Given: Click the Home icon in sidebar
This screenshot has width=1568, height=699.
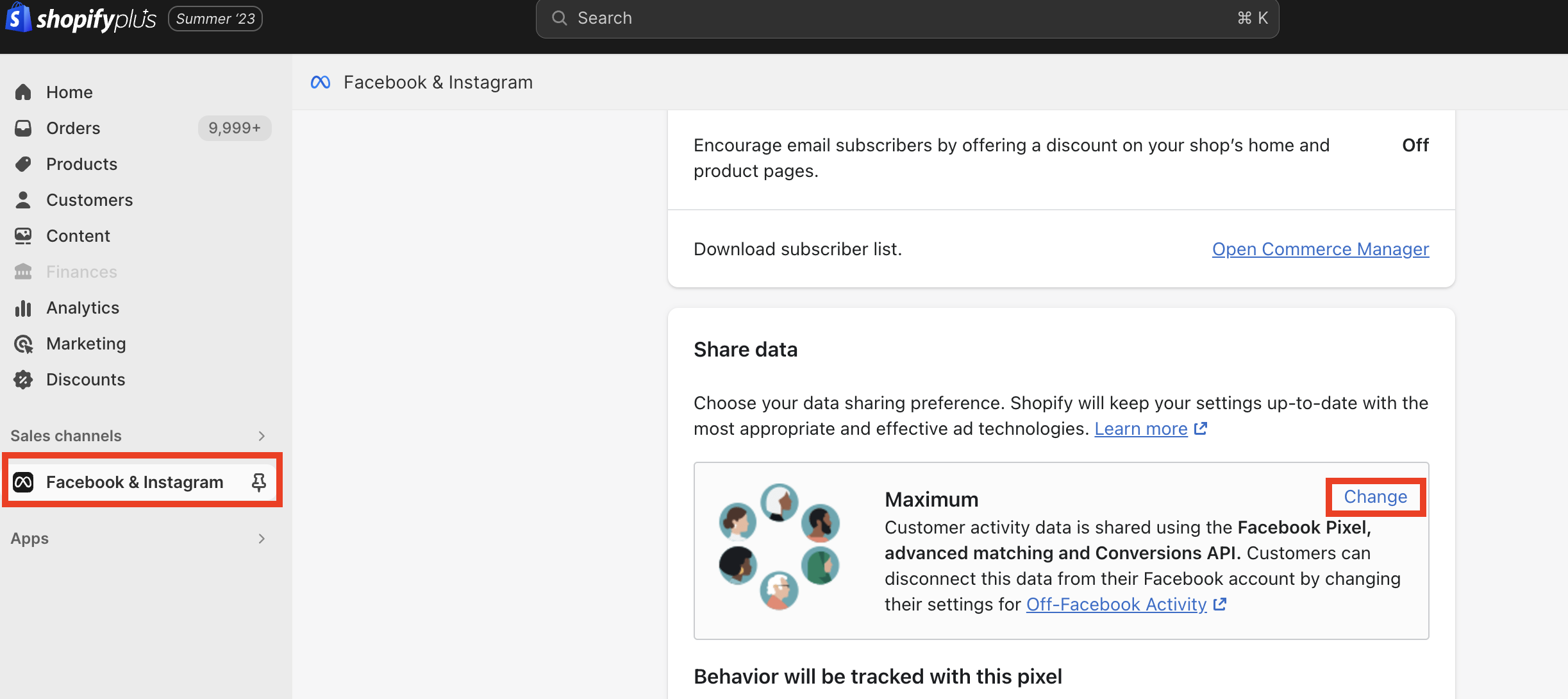Looking at the screenshot, I should (23, 92).
